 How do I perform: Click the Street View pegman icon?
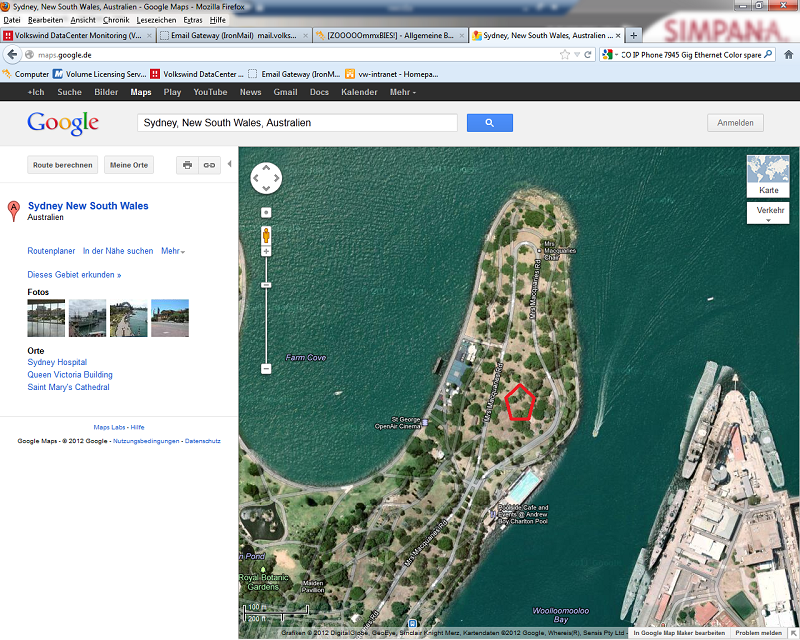[266, 235]
